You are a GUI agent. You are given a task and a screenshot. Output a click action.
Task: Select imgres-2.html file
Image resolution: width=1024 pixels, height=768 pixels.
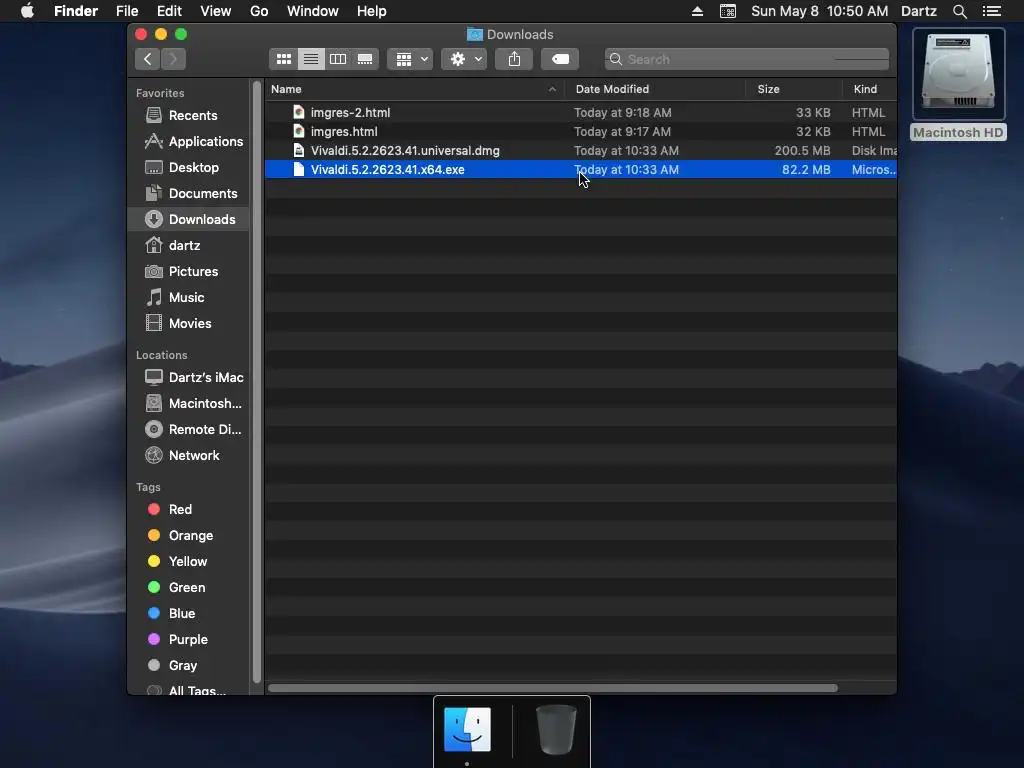pos(581,113)
